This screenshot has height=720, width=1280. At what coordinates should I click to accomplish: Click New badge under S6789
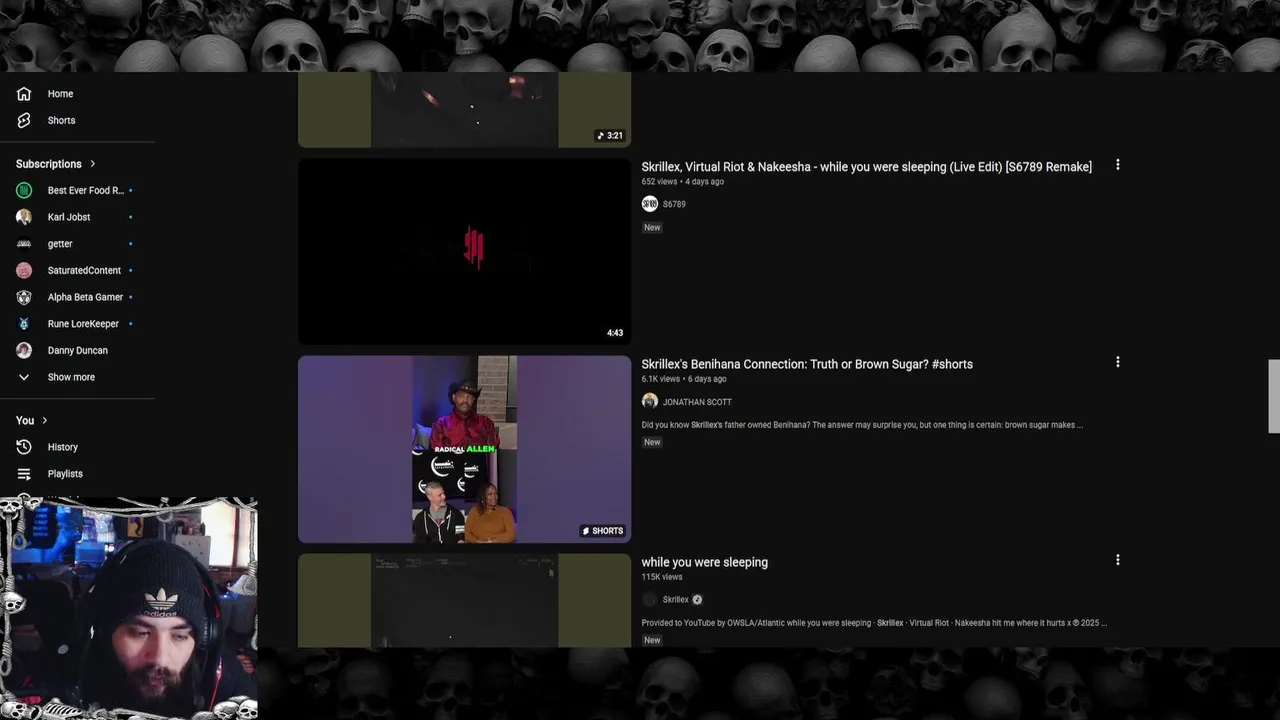click(x=652, y=228)
